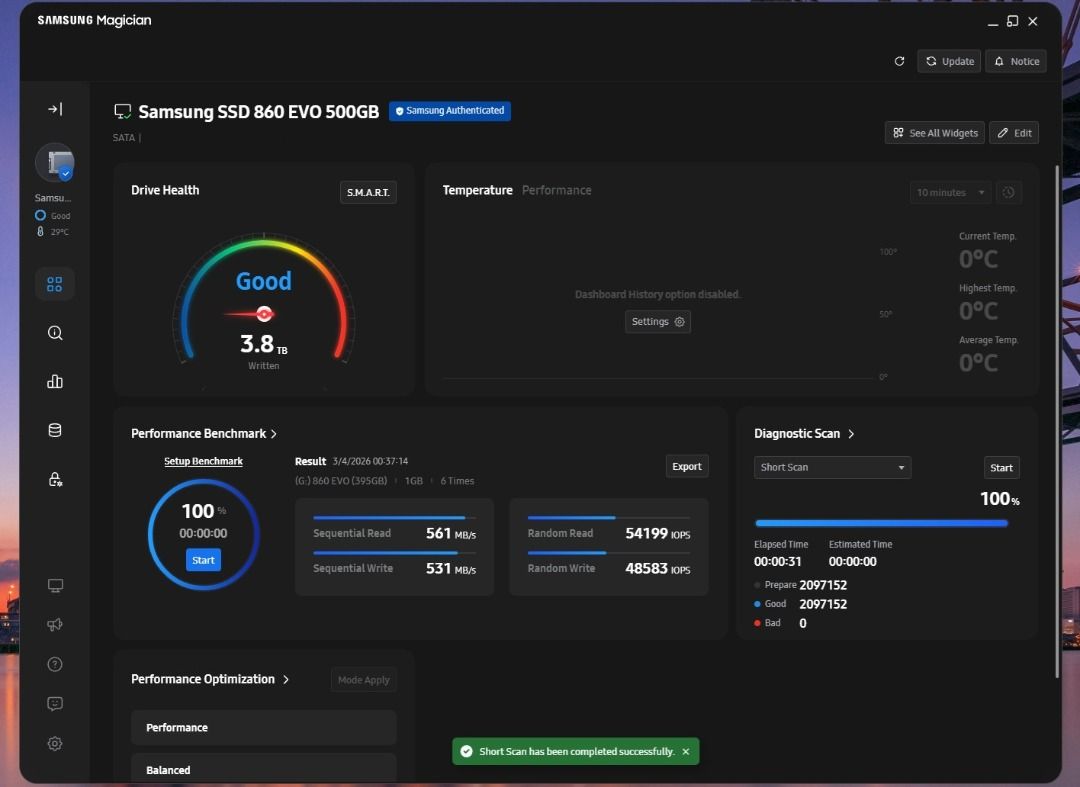The height and width of the screenshot is (787, 1080).
Task: Click the Elapsed Time 00:00:31 value
Action: click(x=778, y=562)
